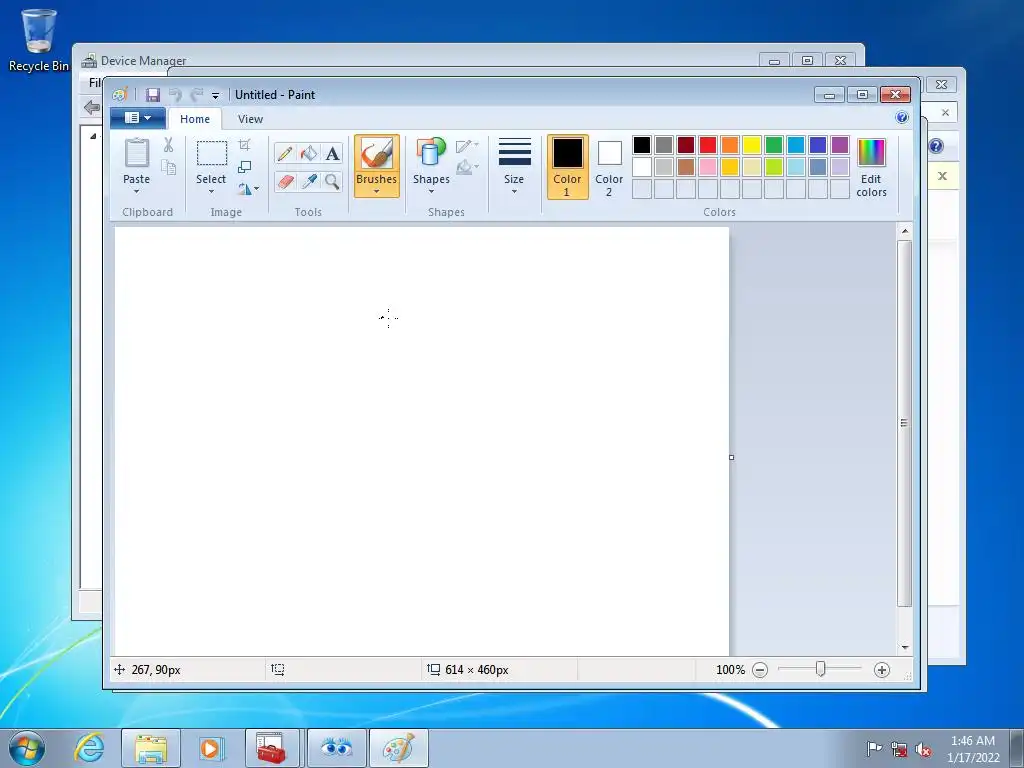The width and height of the screenshot is (1024, 768).
Task: Click the Resize icon in Image group
Action: [x=244, y=167]
